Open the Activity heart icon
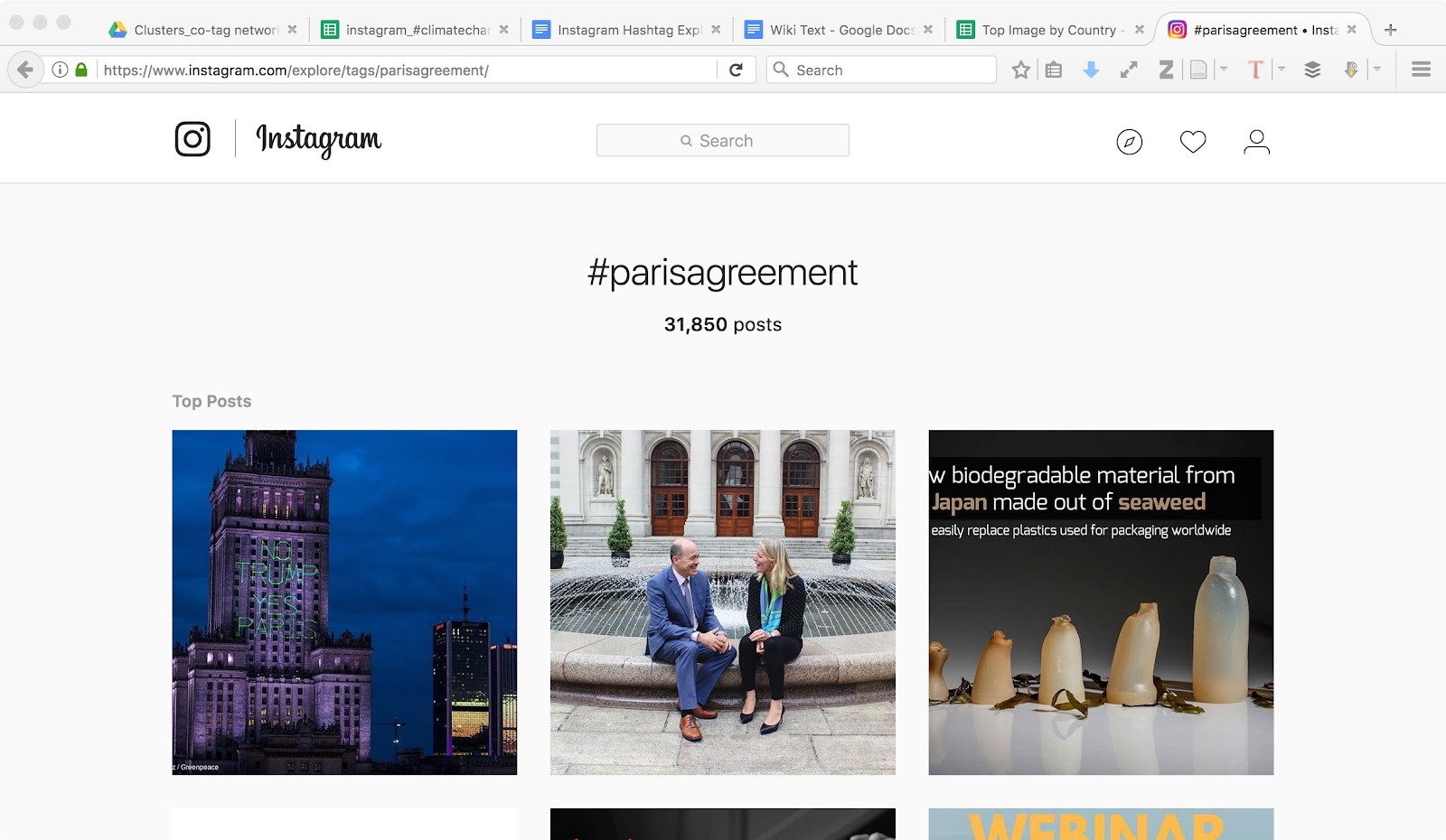The width and height of the screenshot is (1446, 840). [x=1193, y=142]
